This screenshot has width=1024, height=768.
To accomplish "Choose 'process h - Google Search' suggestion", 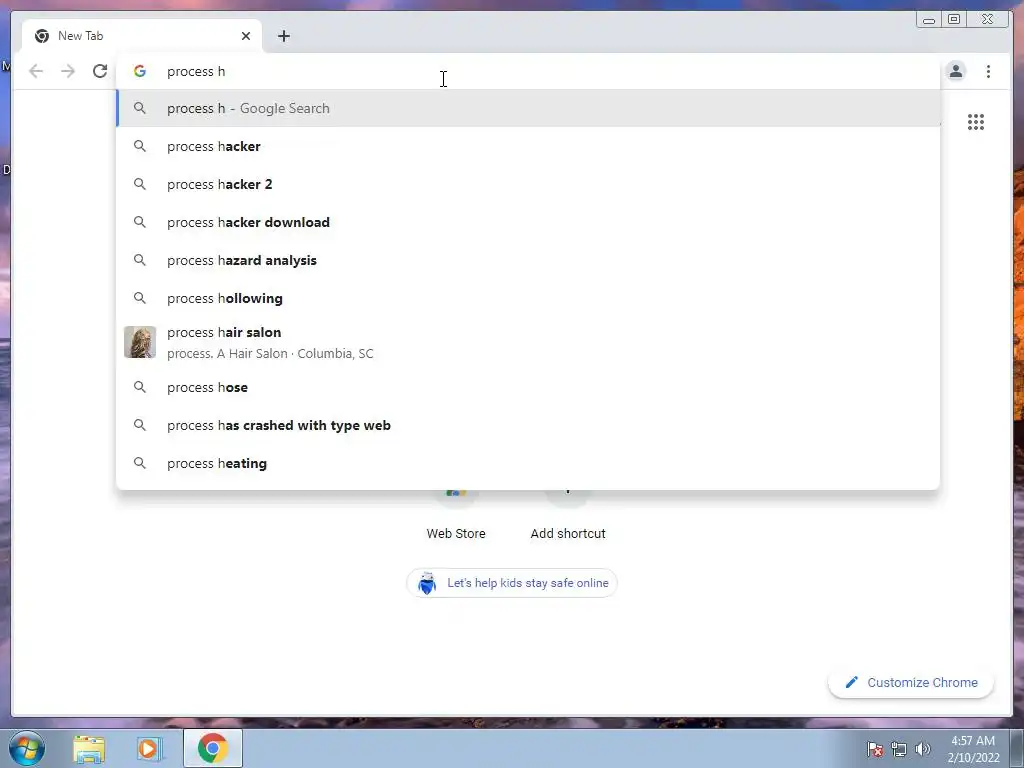I will (528, 108).
